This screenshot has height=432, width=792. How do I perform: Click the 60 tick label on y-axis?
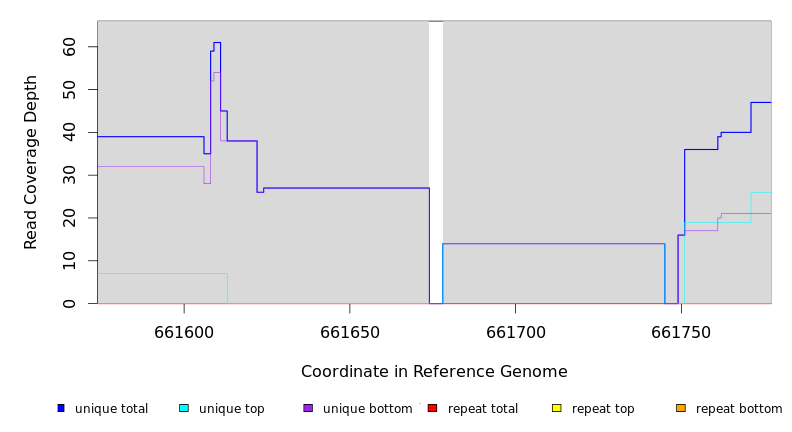point(69,47)
